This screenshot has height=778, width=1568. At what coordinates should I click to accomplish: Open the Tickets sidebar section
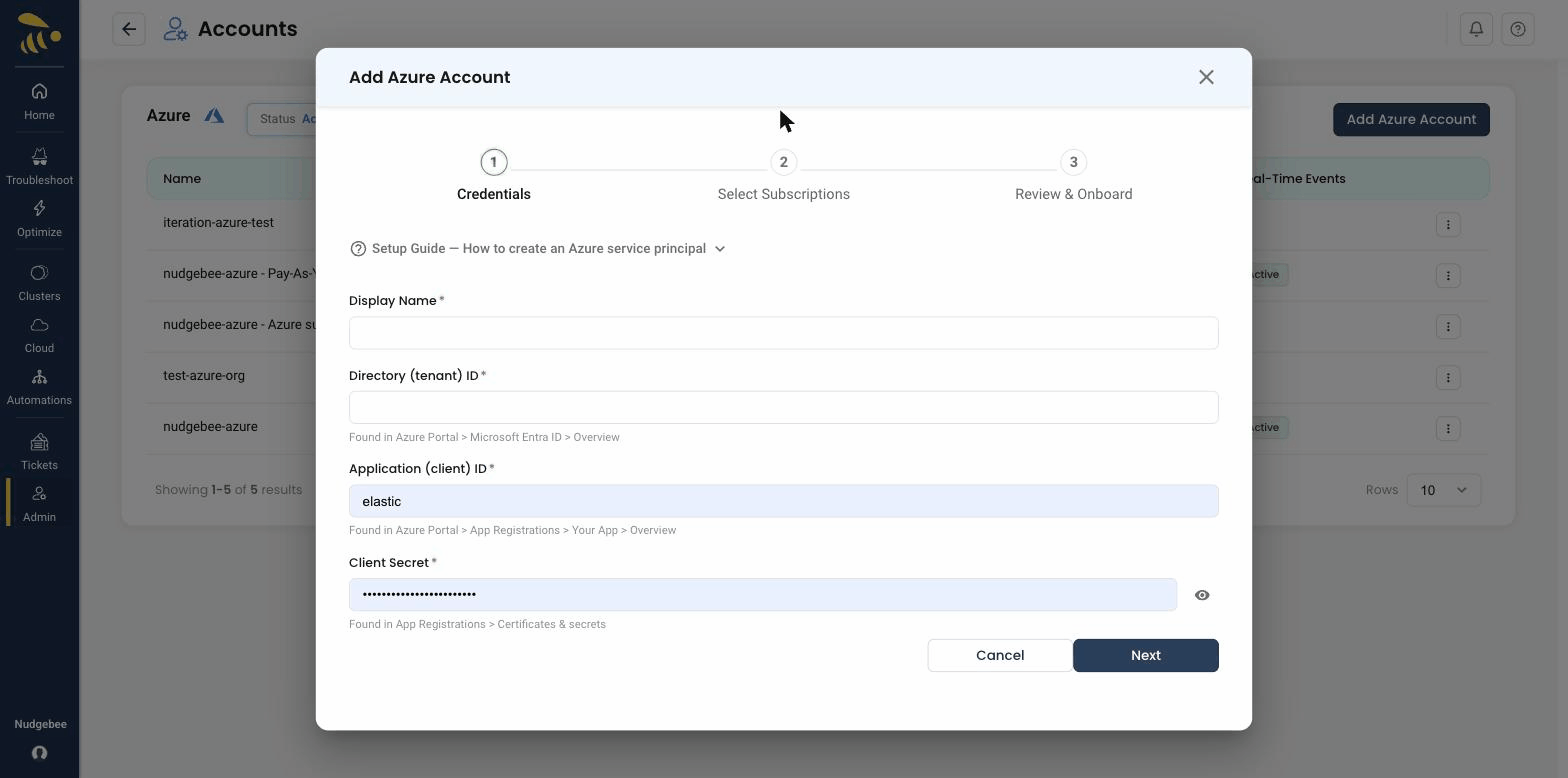(x=39, y=451)
